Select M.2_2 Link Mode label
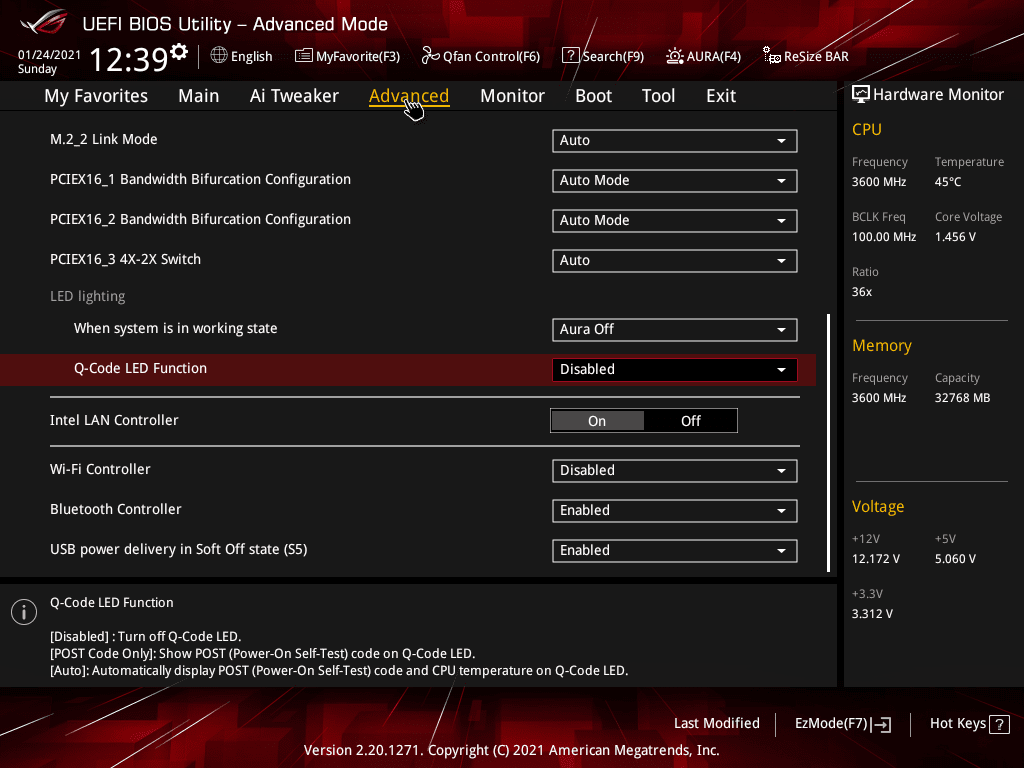Viewport: 1024px width, 768px height. pyautogui.click(x=104, y=139)
